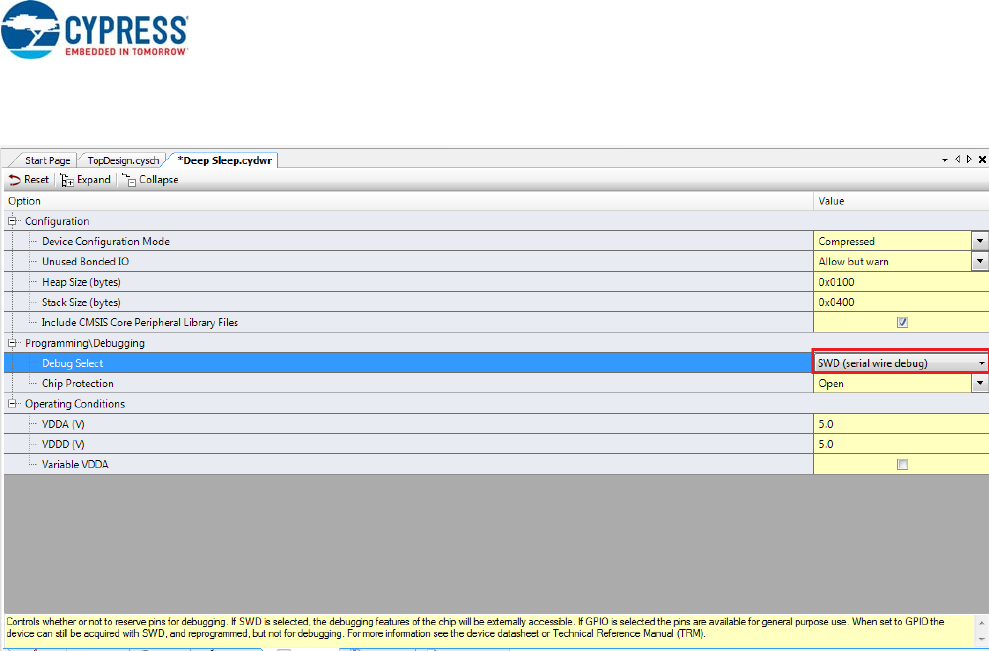Click the Reset toolbar icon
The height and width of the screenshot is (651, 989).
click(14, 180)
